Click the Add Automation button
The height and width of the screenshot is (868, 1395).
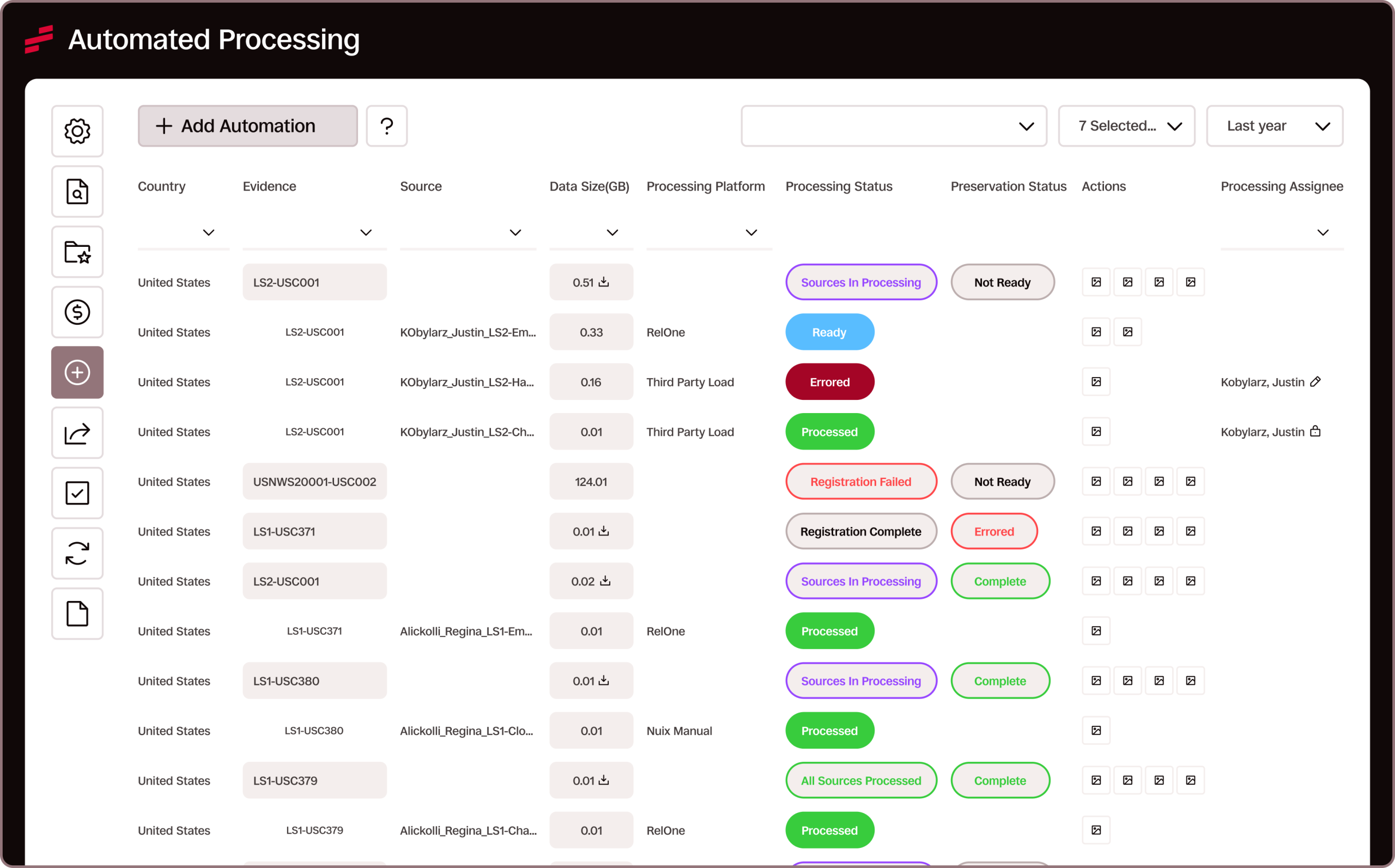pyautogui.click(x=247, y=126)
